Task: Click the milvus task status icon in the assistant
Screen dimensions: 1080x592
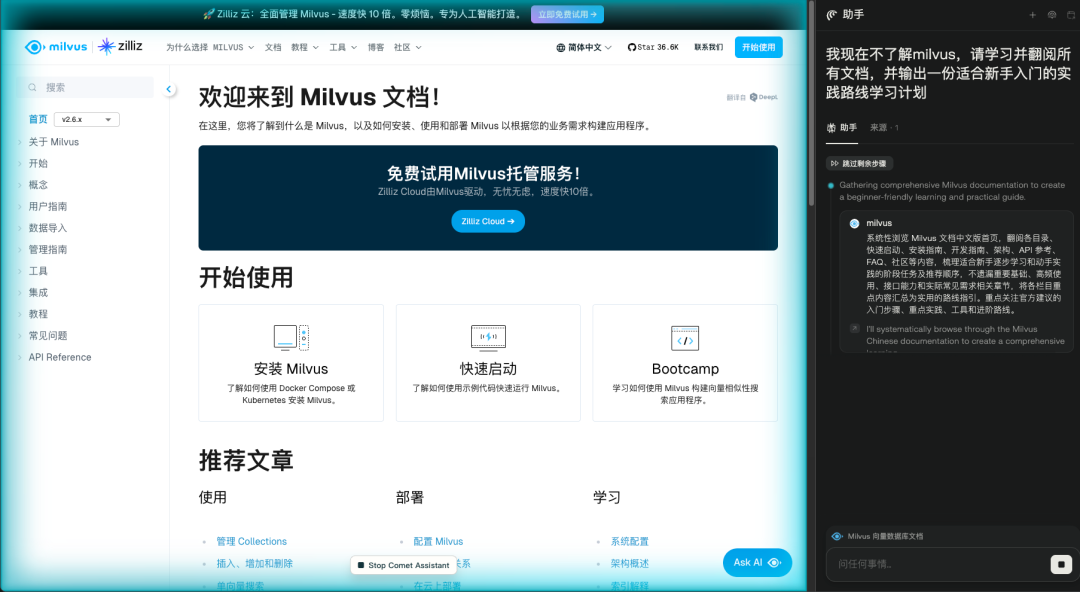Action: click(854, 223)
